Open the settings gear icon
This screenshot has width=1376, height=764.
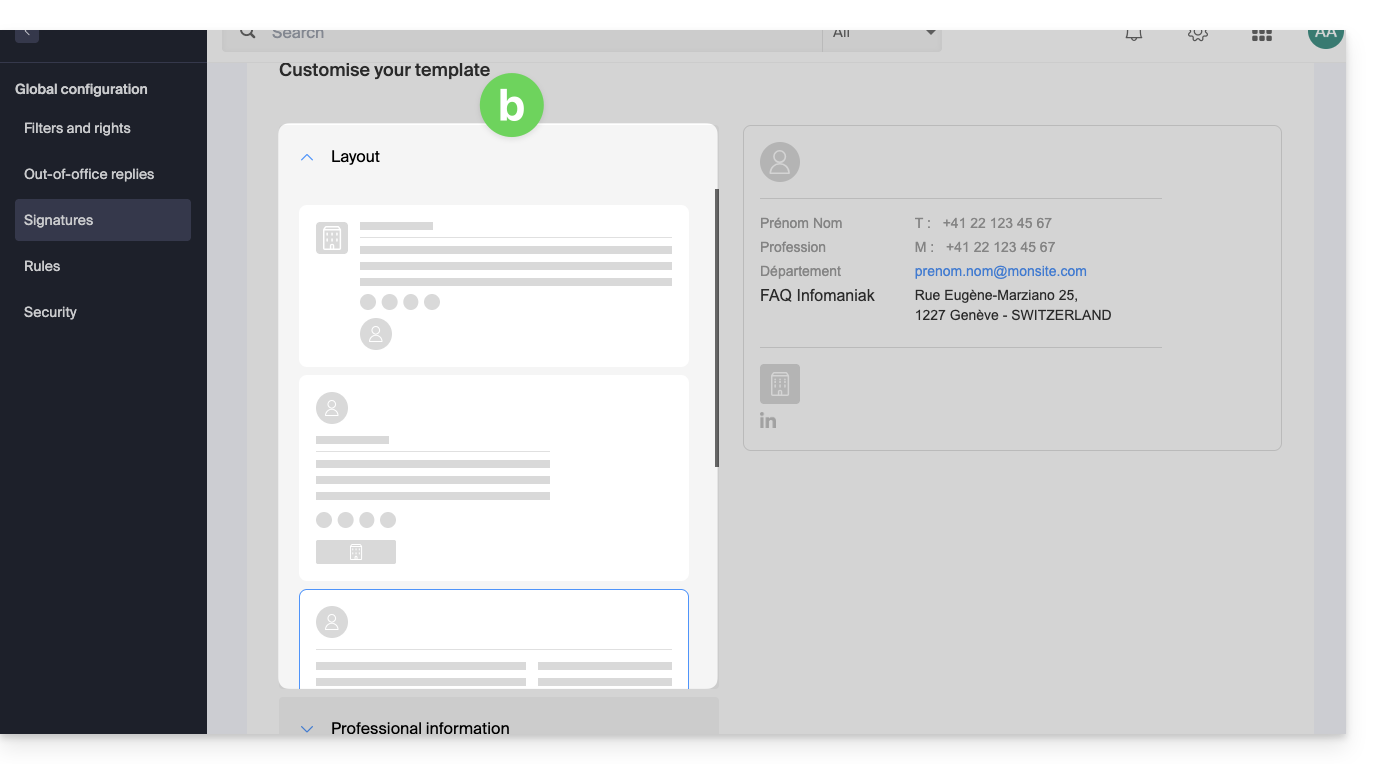tap(1198, 35)
